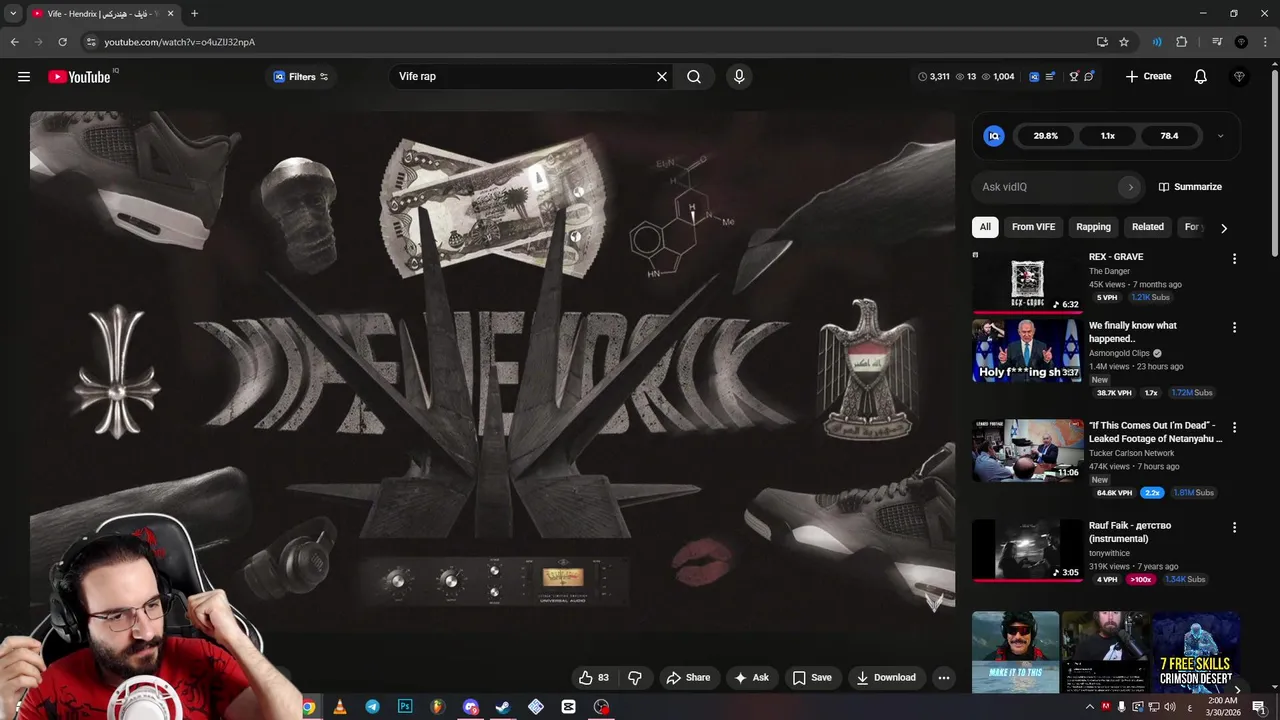Reload the page

pos(62,42)
